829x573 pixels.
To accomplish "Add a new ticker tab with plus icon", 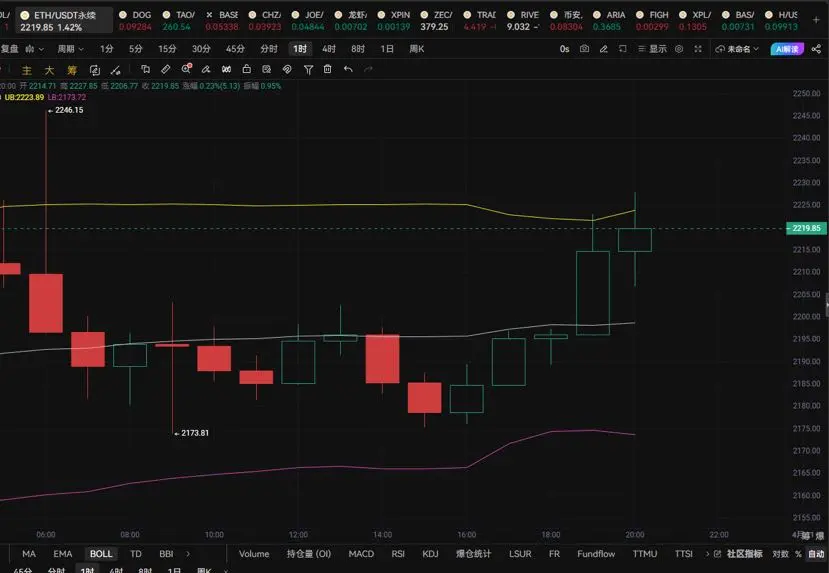I will [x=816, y=20].
